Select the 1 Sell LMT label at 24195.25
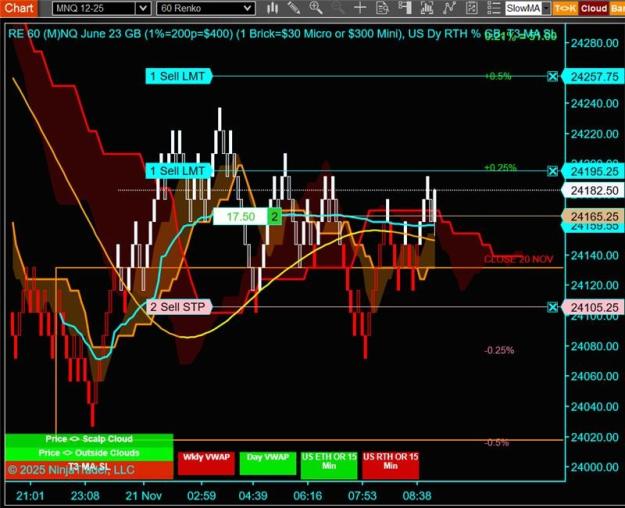The height and width of the screenshot is (508, 625). [178, 171]
